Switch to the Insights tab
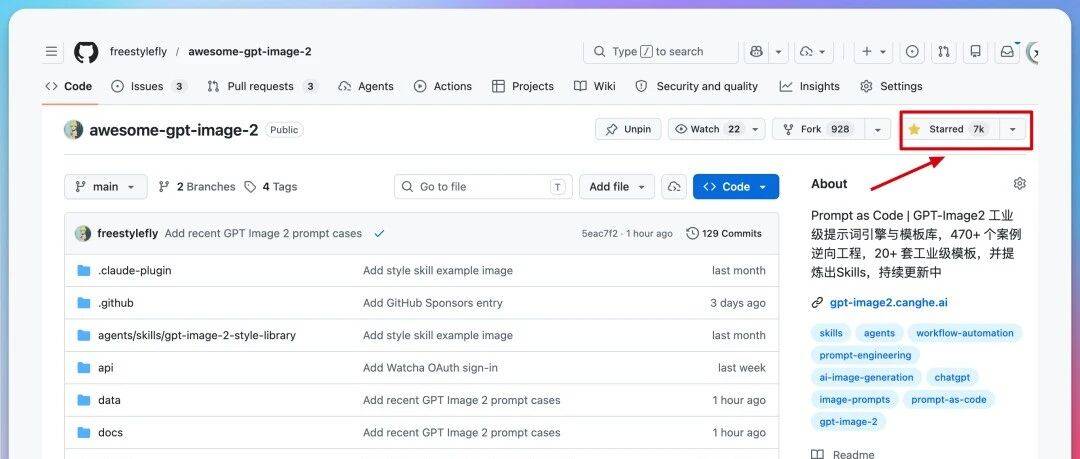 pyautogui.click(x=809, y=86)
